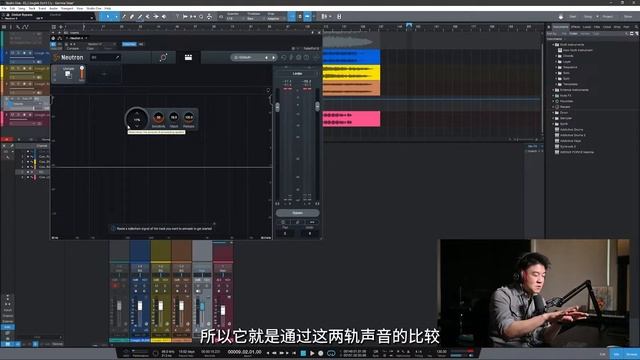
Task: Open the Studio One menu
Action: 94,8
